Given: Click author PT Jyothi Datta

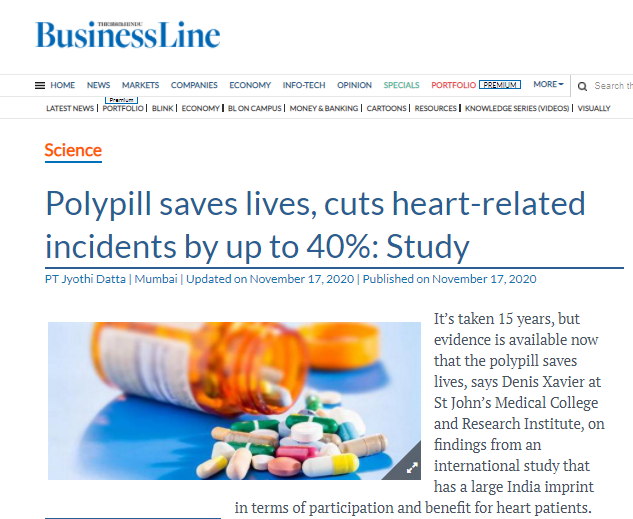Looking at the screenshot, I should (x=85, y=279).
